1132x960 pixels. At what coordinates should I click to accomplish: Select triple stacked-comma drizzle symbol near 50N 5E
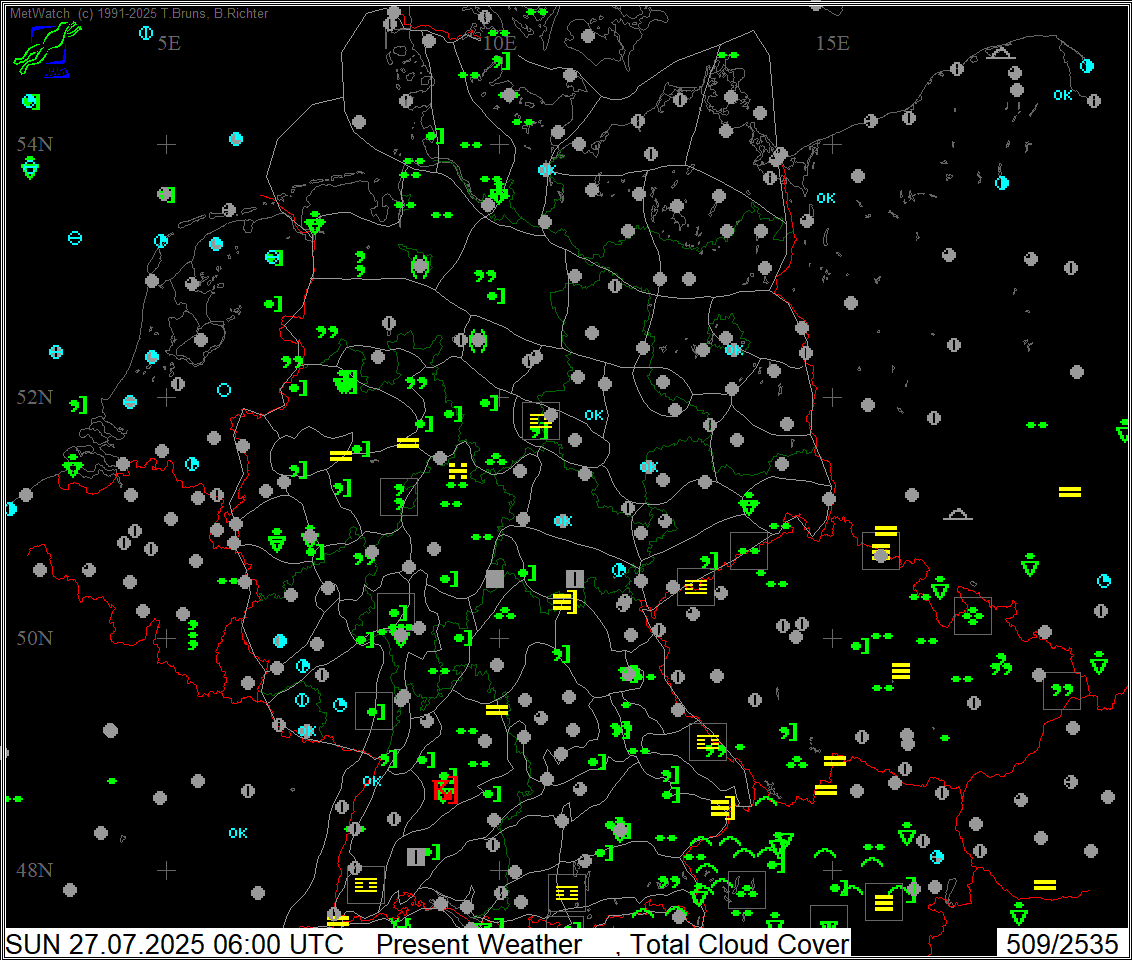click(193, 634)
